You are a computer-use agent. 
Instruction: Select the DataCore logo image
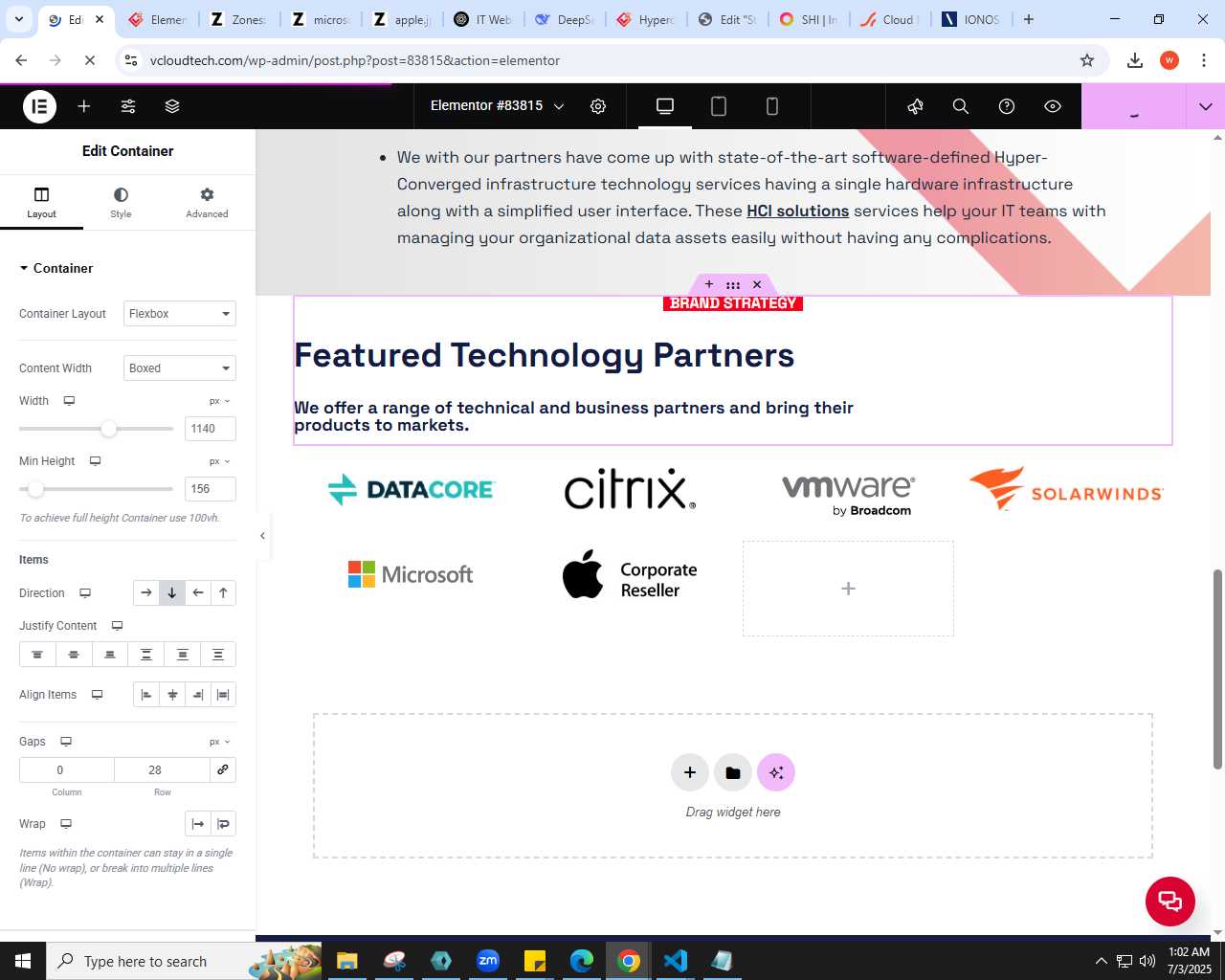pyautogui.click(x=411, y=489)
